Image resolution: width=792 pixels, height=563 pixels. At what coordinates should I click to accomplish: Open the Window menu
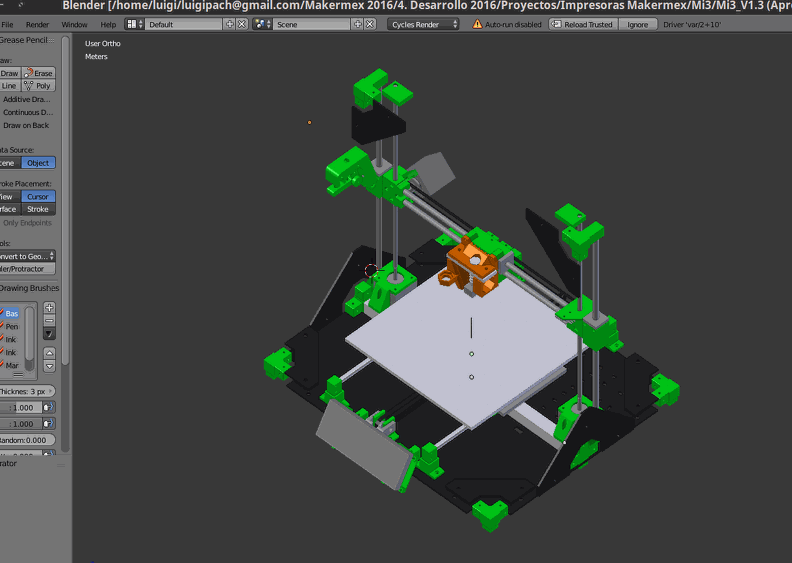pyautogui.click(x=74, y=24)
